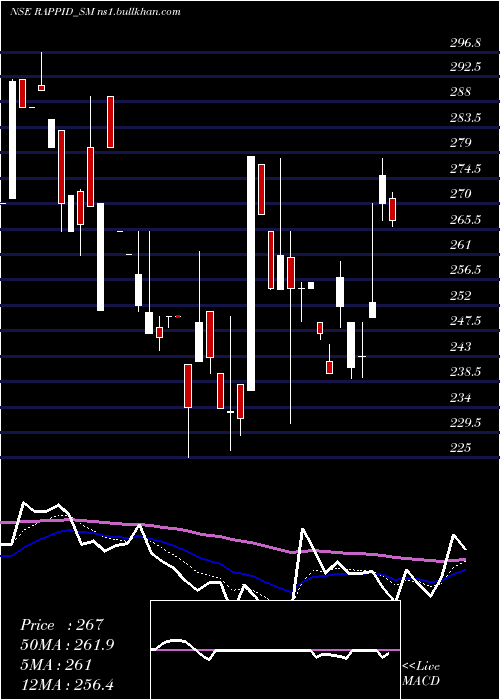Click the 234 price axis label
500x700 pixels.
click(x=461, y=397)
